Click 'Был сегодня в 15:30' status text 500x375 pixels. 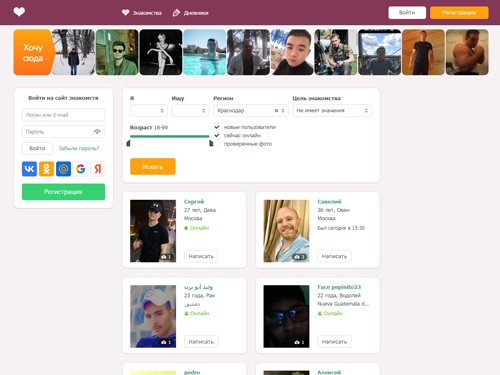341,228
